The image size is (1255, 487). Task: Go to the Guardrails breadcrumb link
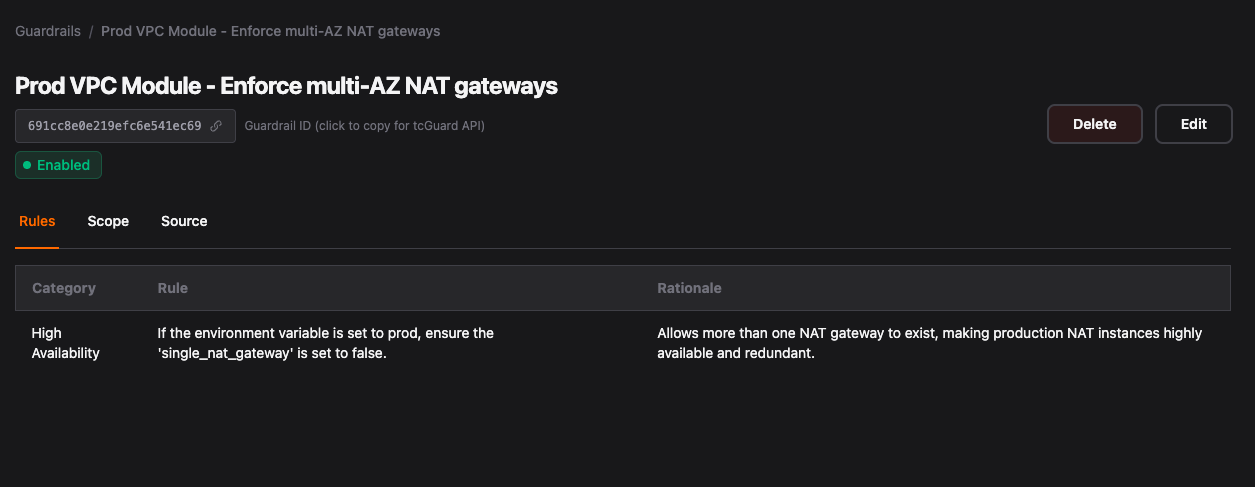(x=48, y=31)
